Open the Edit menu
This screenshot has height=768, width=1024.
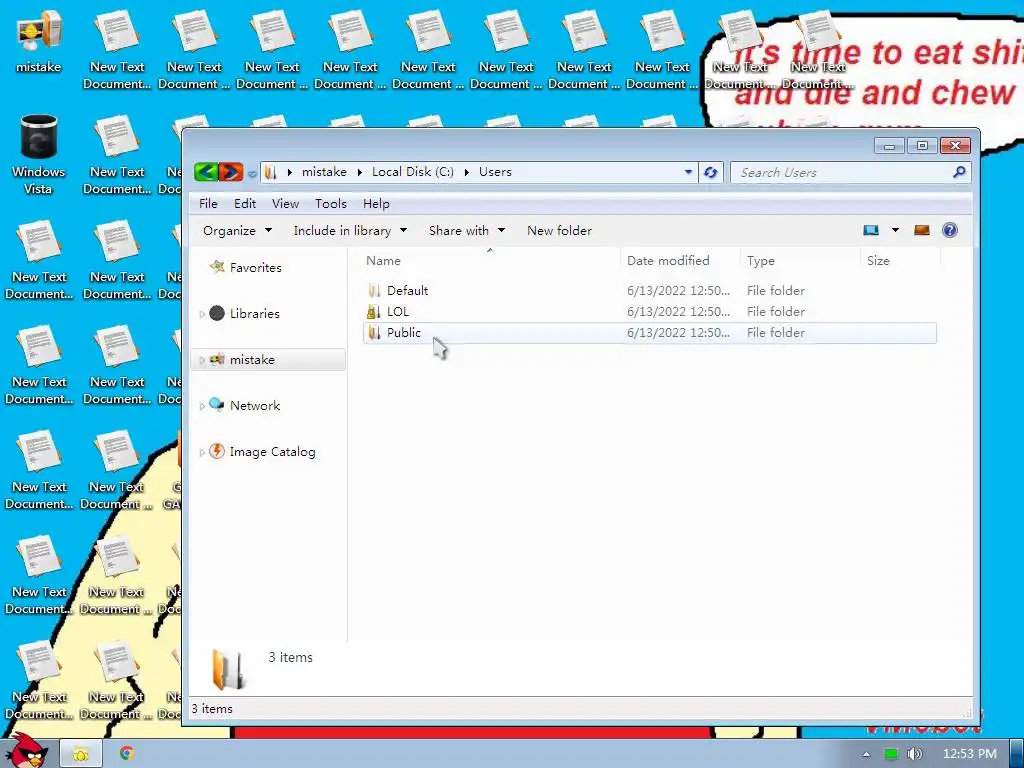pyautogui.click(x=245, y=204)
